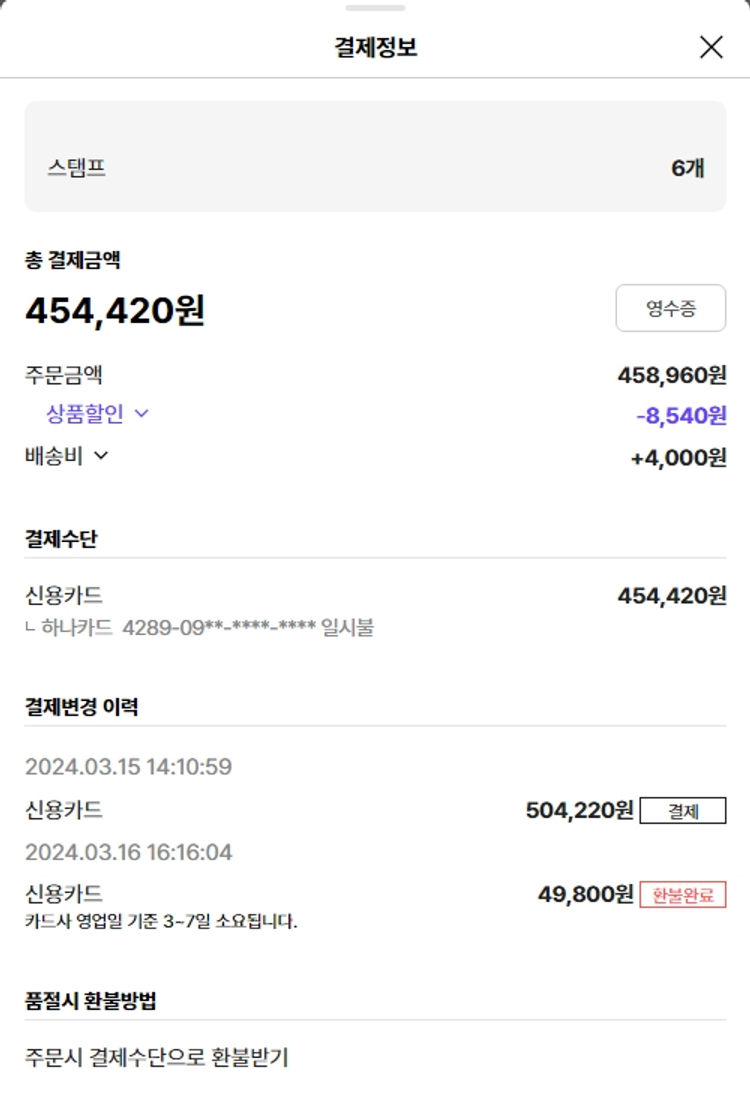Click the 6개 stamp count
The height and width of the screenshot is (1107, 750).
[687, 168]
